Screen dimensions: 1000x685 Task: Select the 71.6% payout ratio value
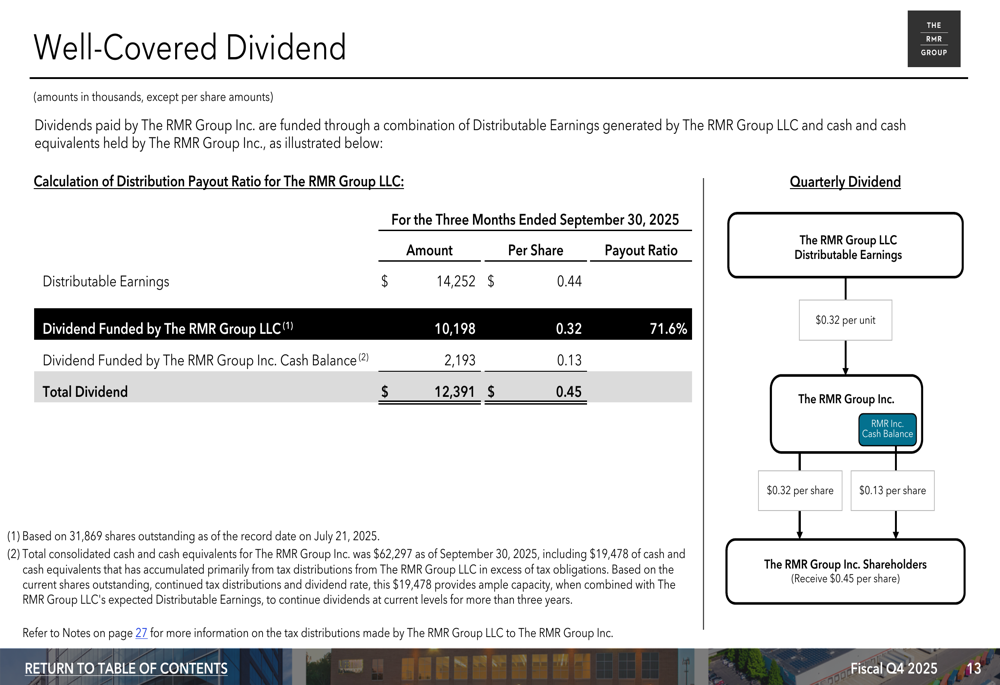point(668,328)
